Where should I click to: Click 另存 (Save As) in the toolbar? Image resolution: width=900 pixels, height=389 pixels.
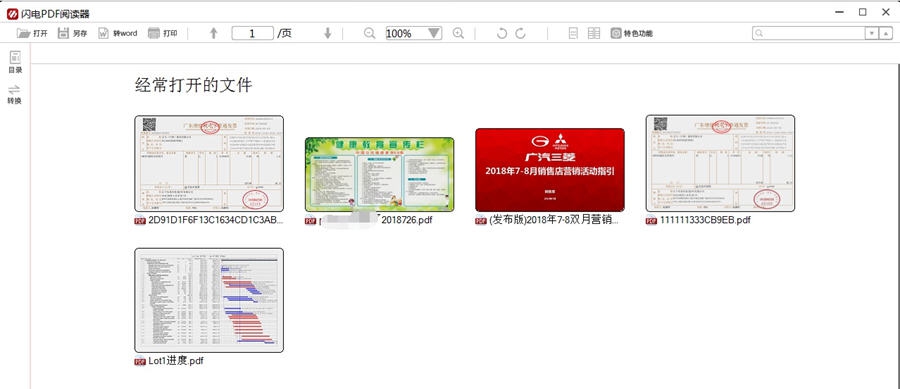click(72, 33)
